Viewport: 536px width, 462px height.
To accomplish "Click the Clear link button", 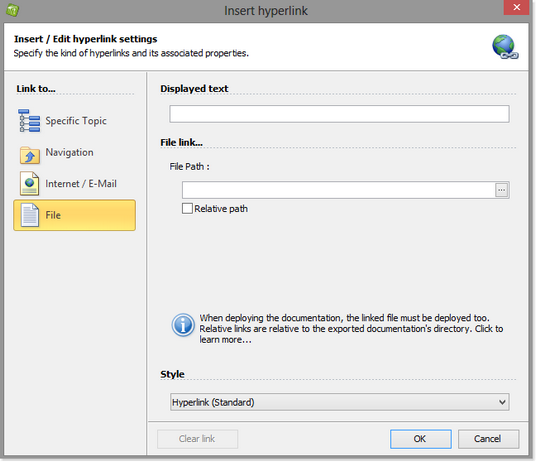I will coord(197,439).
